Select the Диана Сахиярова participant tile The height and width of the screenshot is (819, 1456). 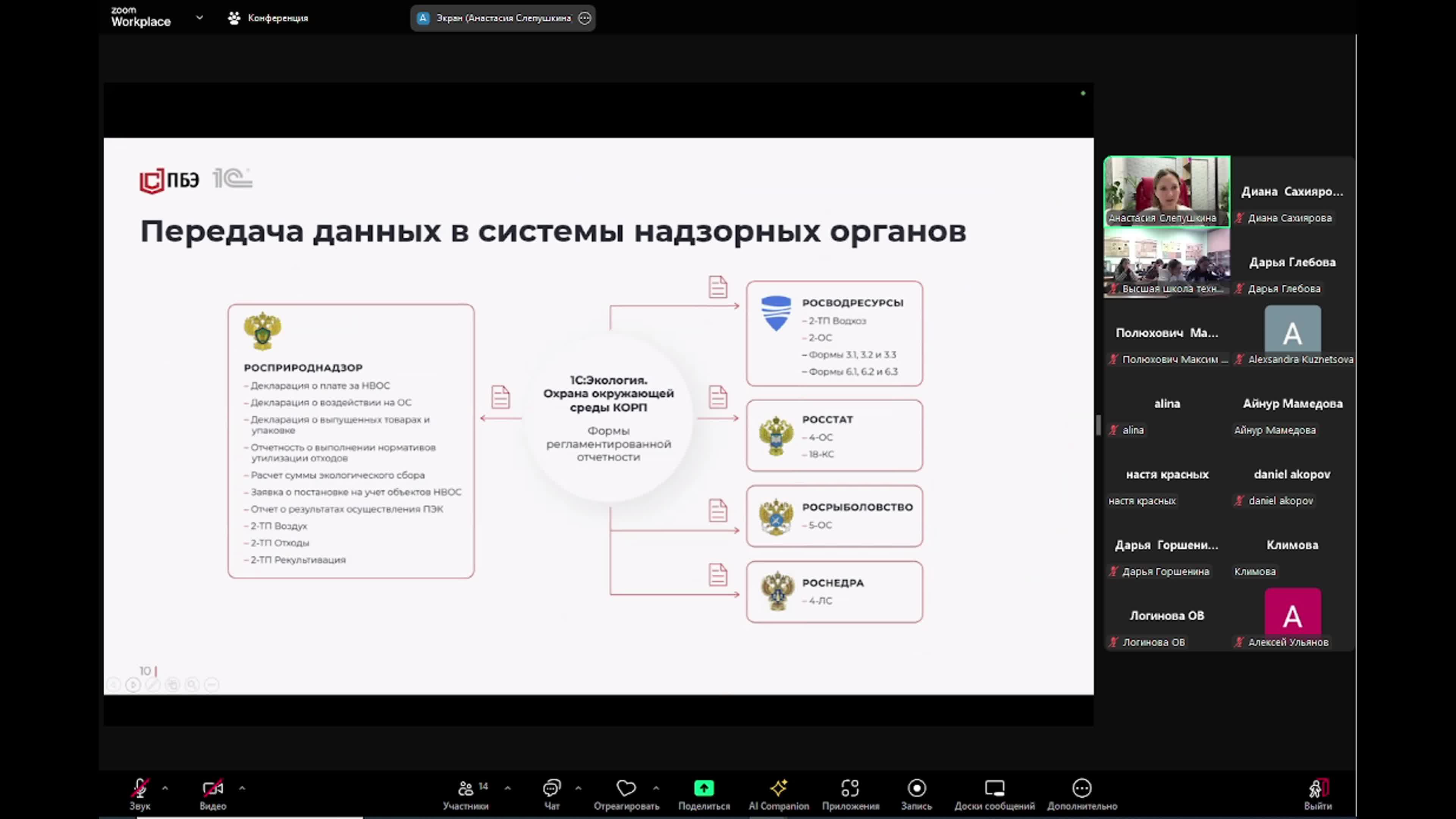[x=1292, y=191]
